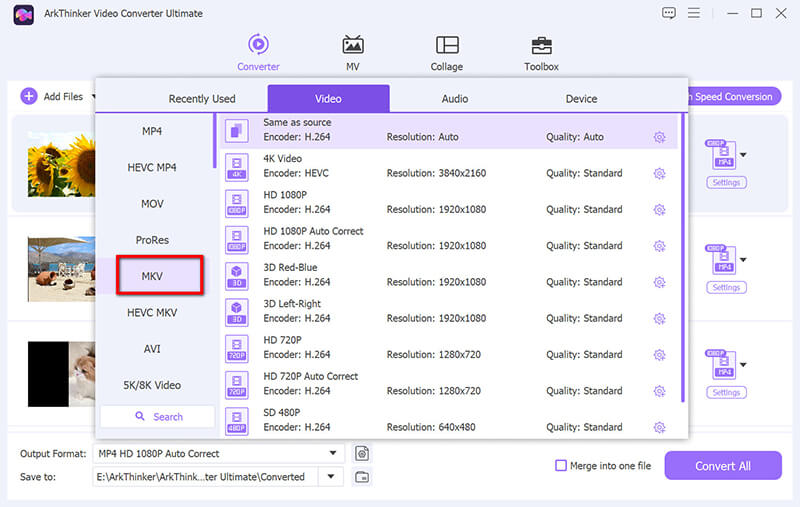Viewport: 800px width, 507px height.
Task: Open settings gear for 4K Video preset
Action: (659, 173)
